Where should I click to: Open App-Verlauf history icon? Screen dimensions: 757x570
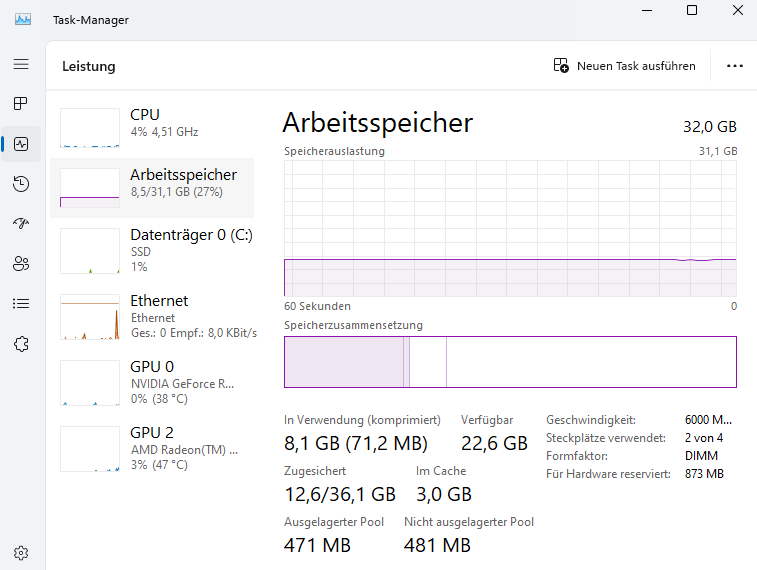click(21, 184)
